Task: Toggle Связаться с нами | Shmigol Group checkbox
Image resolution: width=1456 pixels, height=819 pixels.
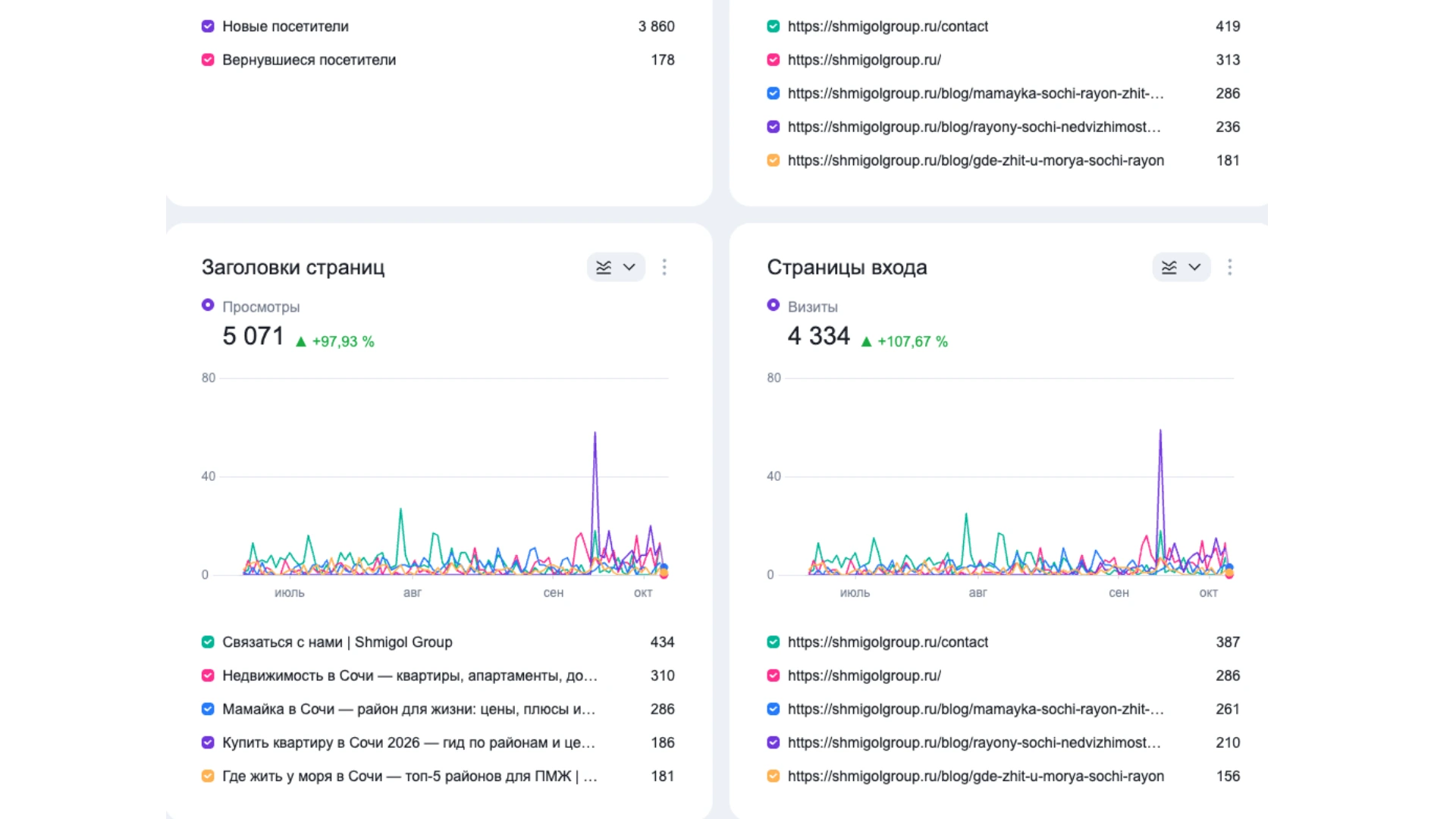Action: (x=208, y=642)
